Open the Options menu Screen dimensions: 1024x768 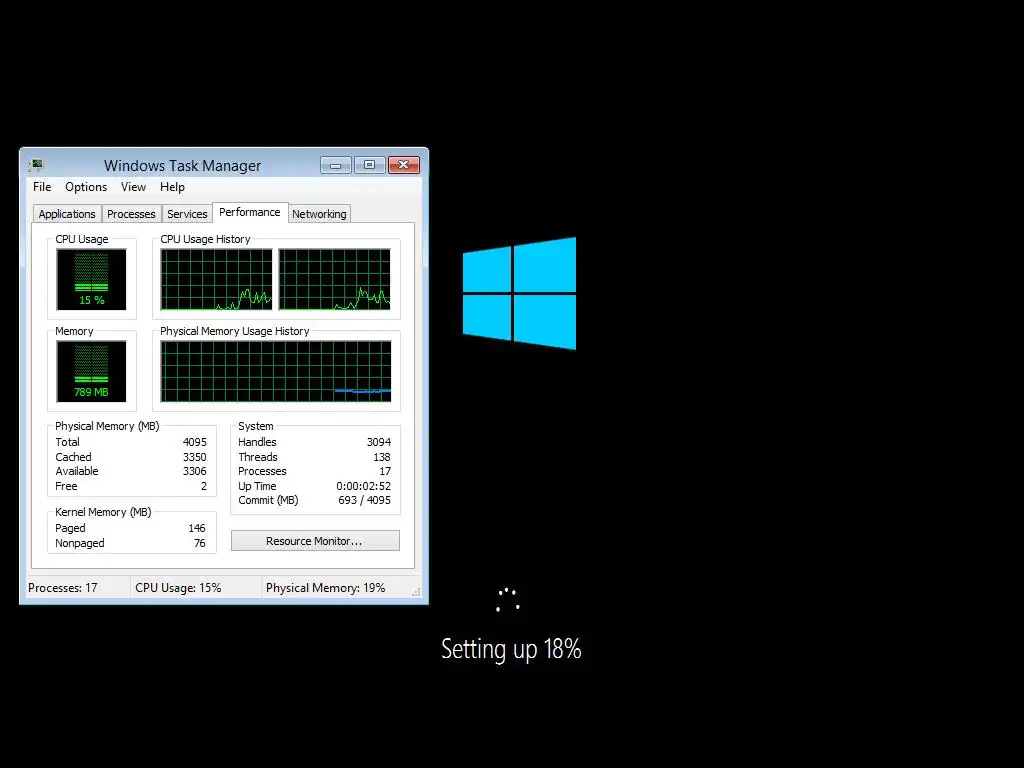pyautogui.click(x=86, y=187)
